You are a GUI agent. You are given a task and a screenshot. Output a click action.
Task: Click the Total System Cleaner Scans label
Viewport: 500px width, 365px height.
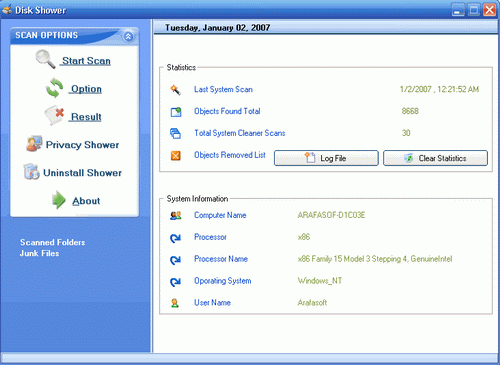click(240, 133)
